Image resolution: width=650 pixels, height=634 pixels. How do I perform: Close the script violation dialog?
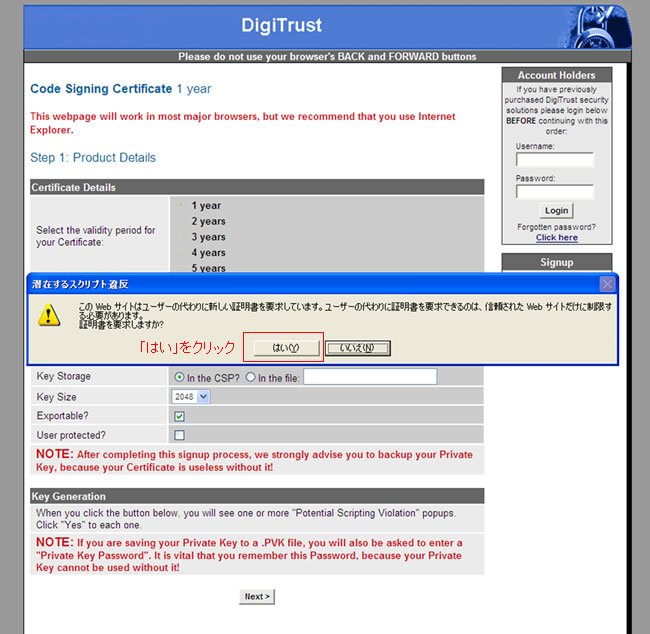[x=607, y=284]
